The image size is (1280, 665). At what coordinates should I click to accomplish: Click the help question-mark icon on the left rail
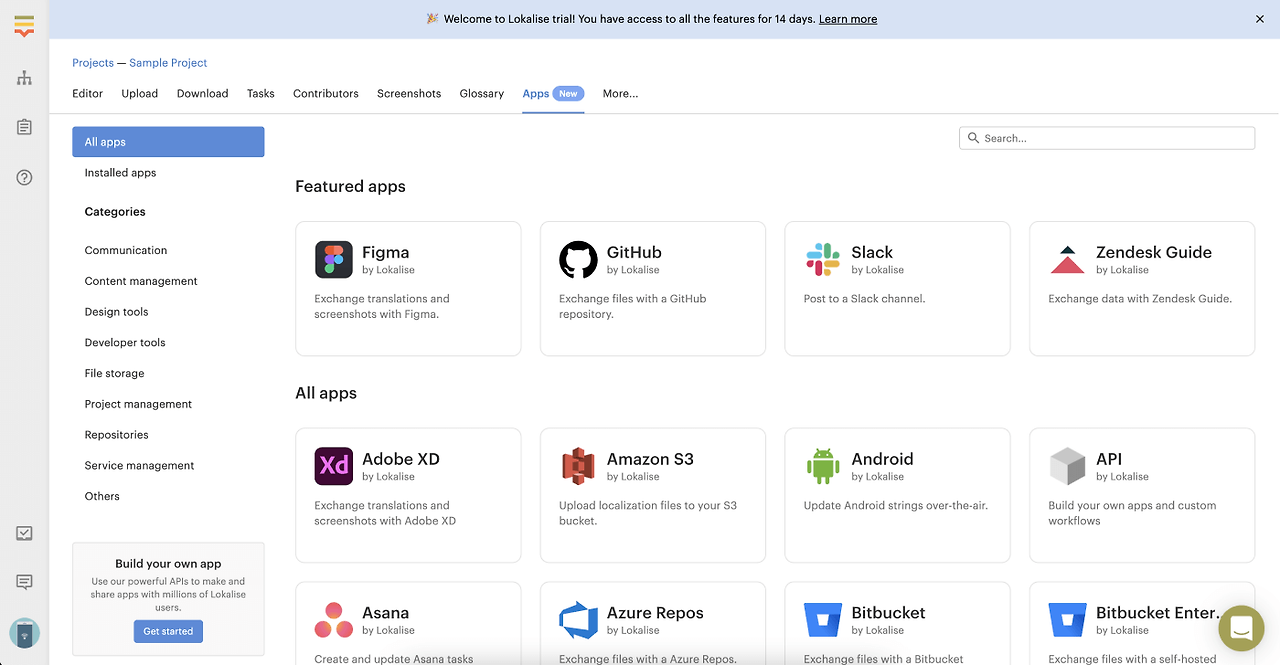(x=24, y=177)
